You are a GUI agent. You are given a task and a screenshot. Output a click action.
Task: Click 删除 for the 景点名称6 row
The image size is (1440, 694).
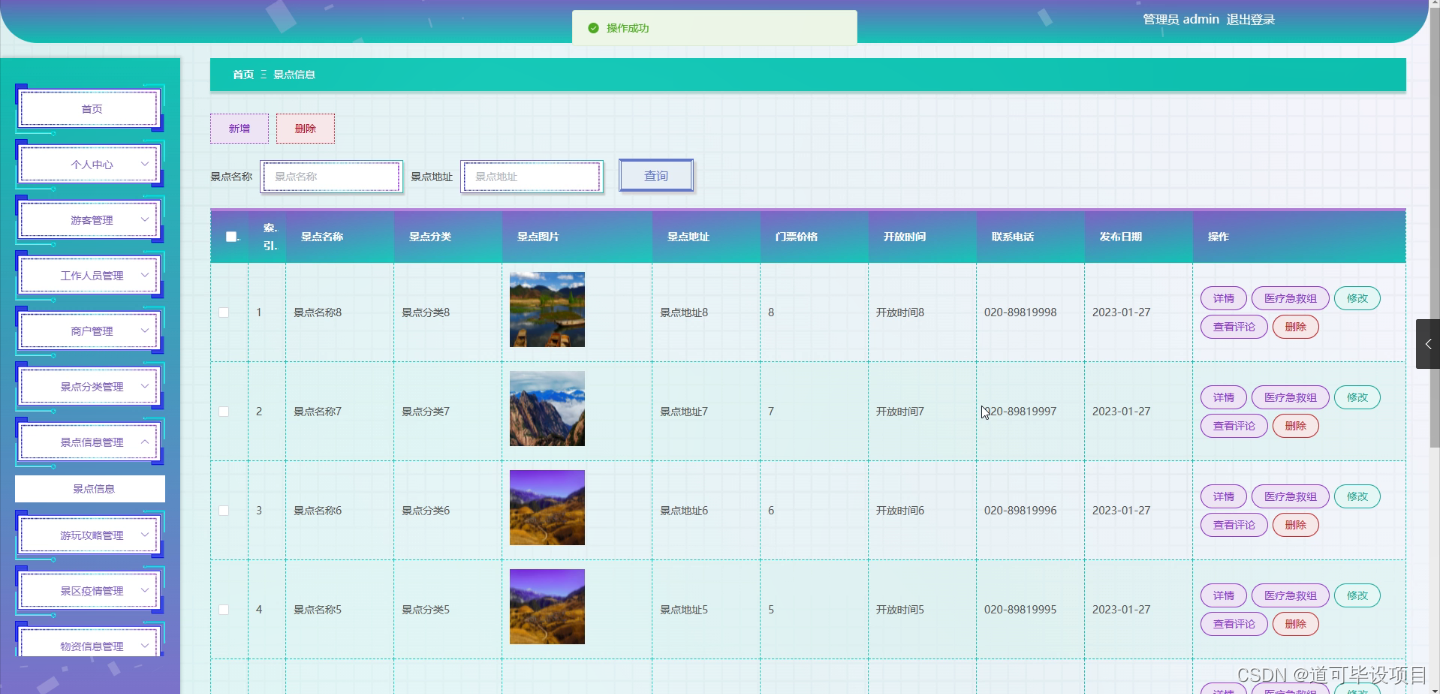click(x=1295, y=525)
